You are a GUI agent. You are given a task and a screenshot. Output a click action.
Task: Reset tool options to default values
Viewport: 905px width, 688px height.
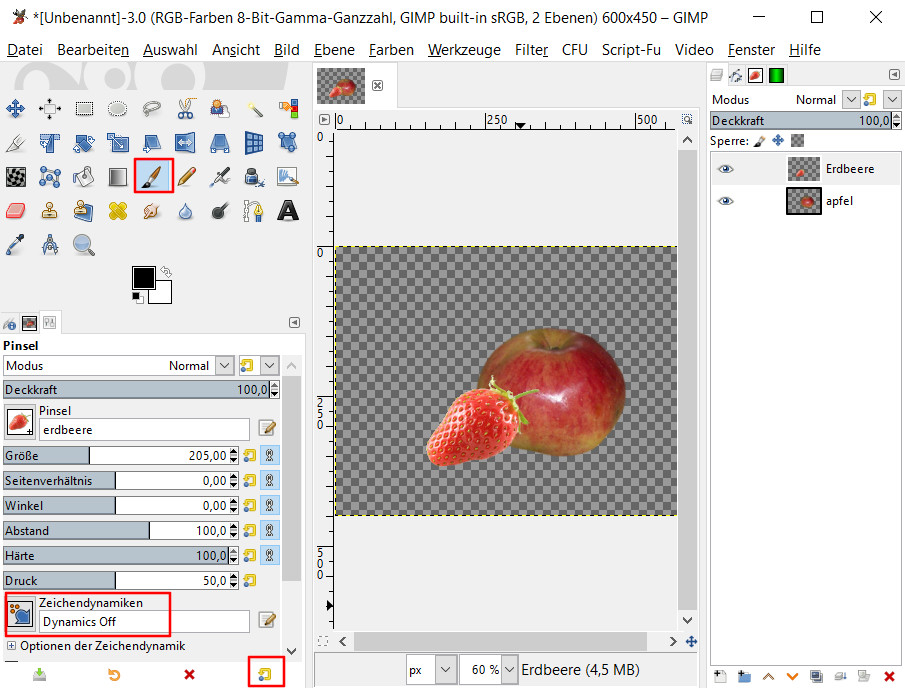point(265,674)
